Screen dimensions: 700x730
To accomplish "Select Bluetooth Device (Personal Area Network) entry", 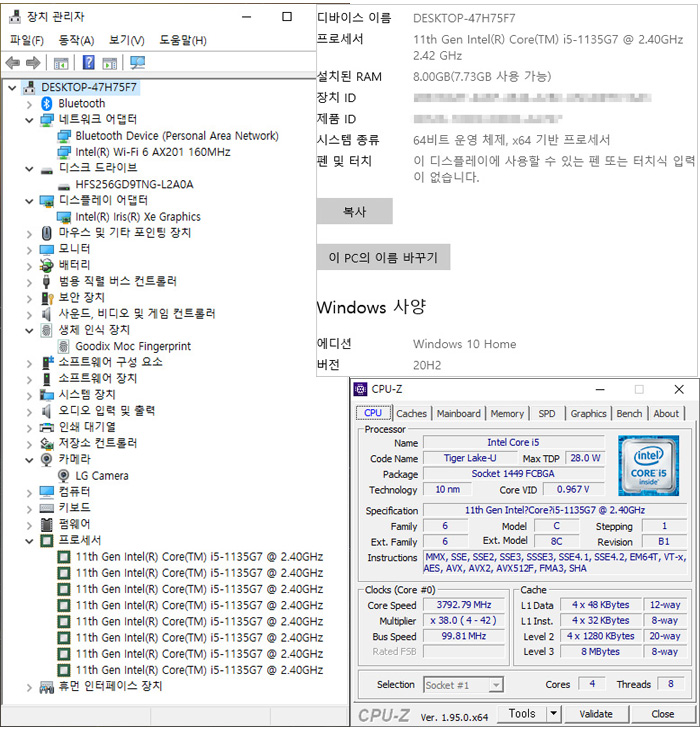I will click(x=177, y=136).
